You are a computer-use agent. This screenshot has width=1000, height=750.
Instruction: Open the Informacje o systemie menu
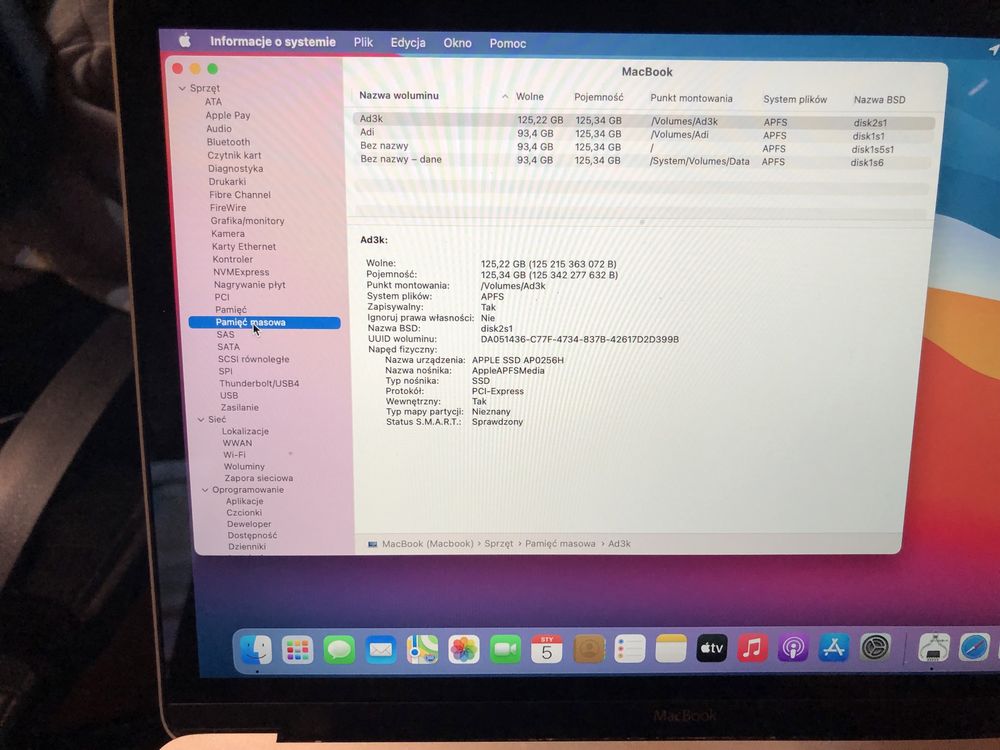click(x=273, y=42)
